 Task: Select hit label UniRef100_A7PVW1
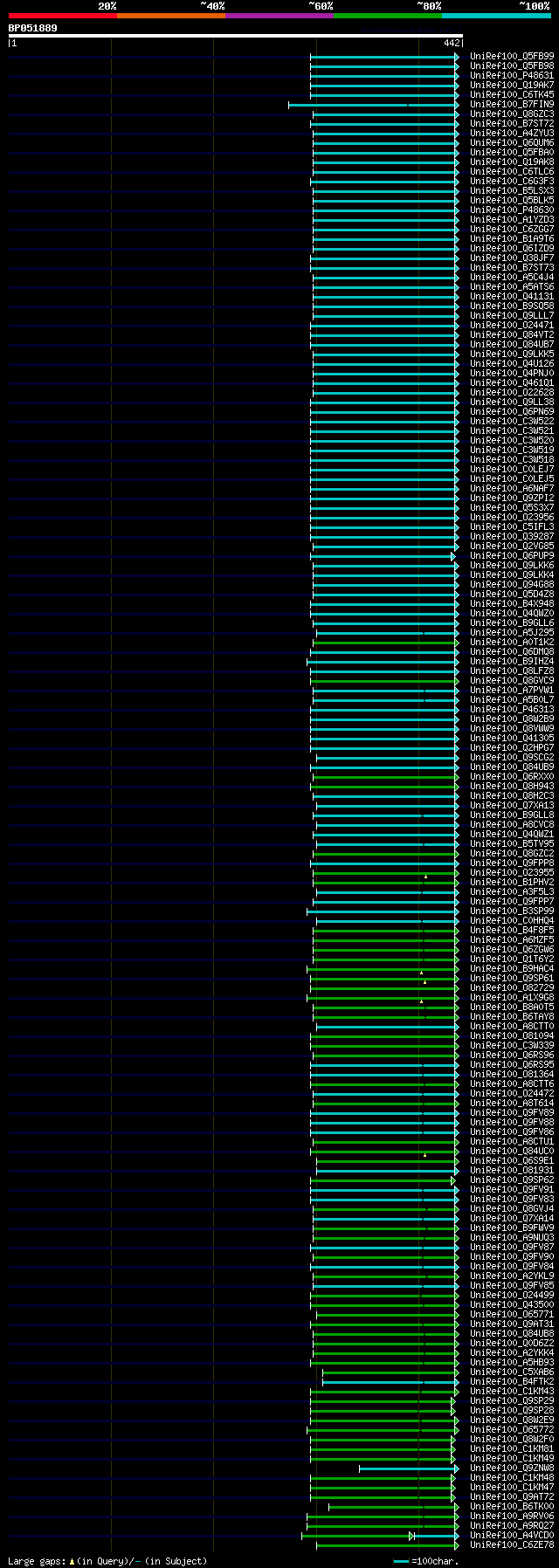[x=512, y=690]
